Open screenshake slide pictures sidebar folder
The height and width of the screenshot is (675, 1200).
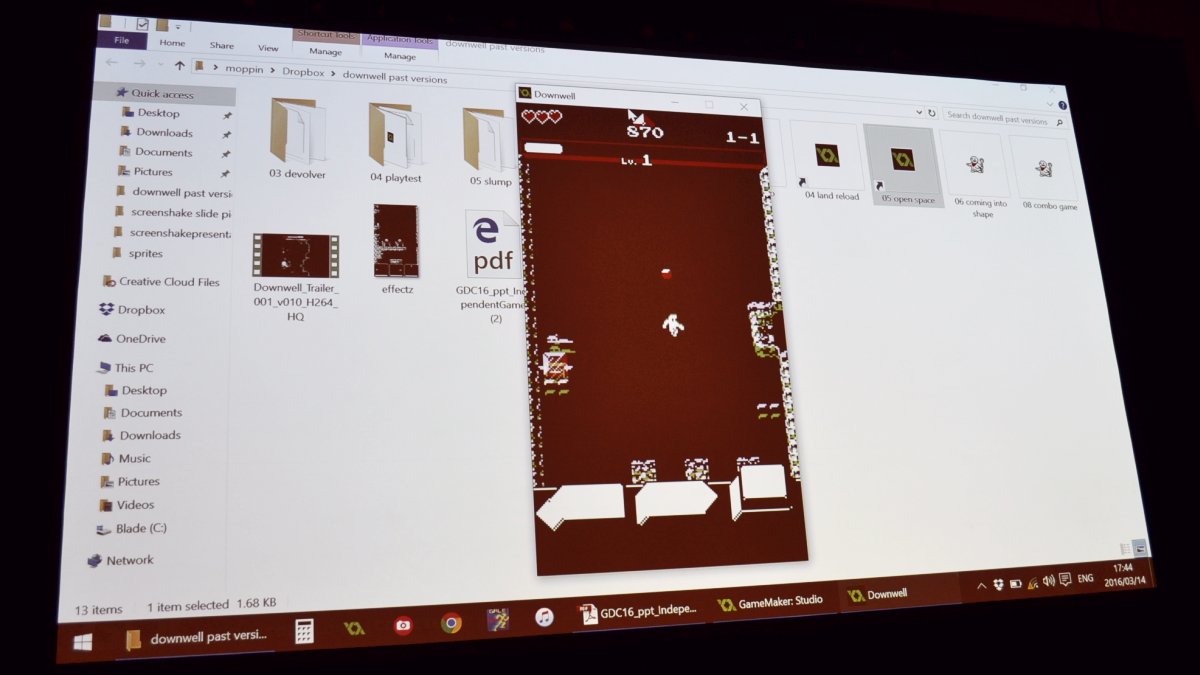tap(172, 212)
